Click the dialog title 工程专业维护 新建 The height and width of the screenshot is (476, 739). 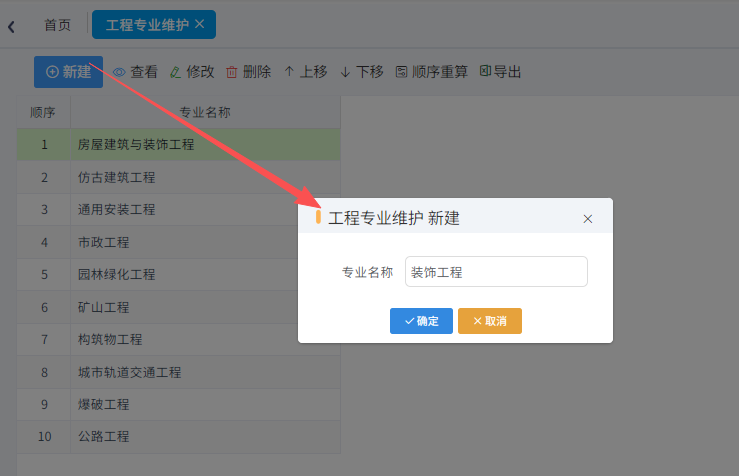coord(394,218)
